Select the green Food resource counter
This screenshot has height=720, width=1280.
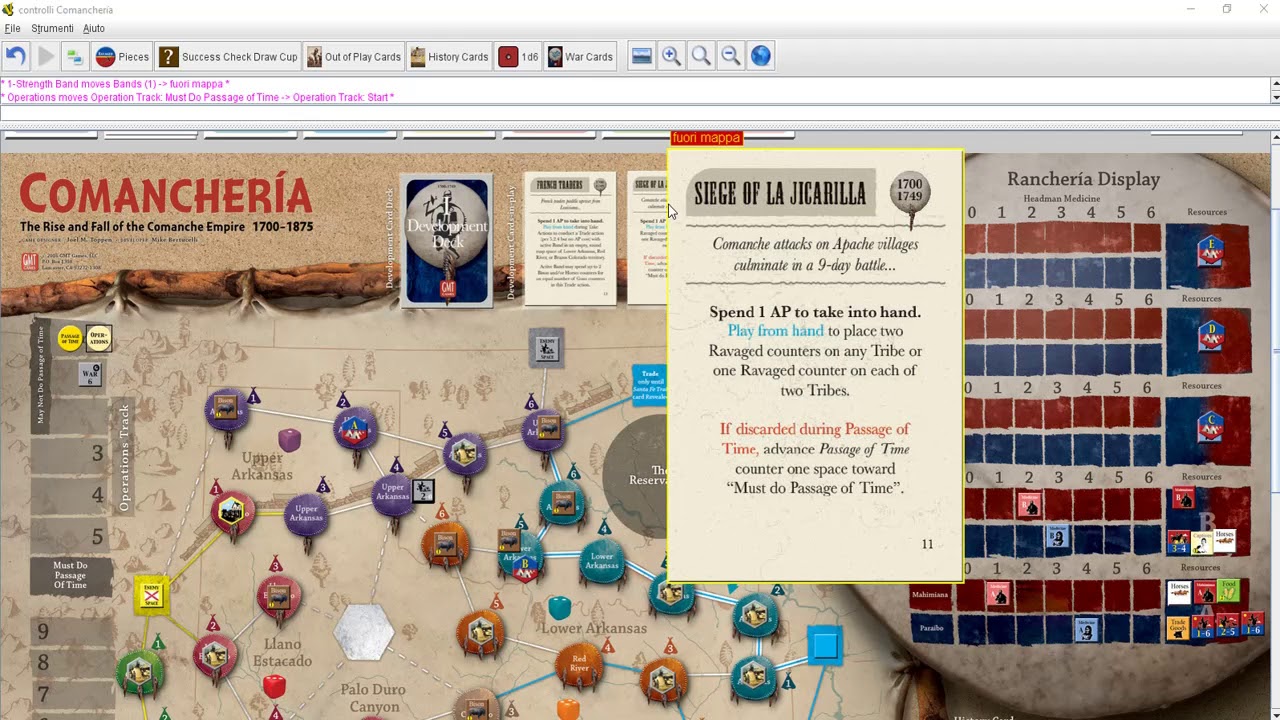(1228, 592)
